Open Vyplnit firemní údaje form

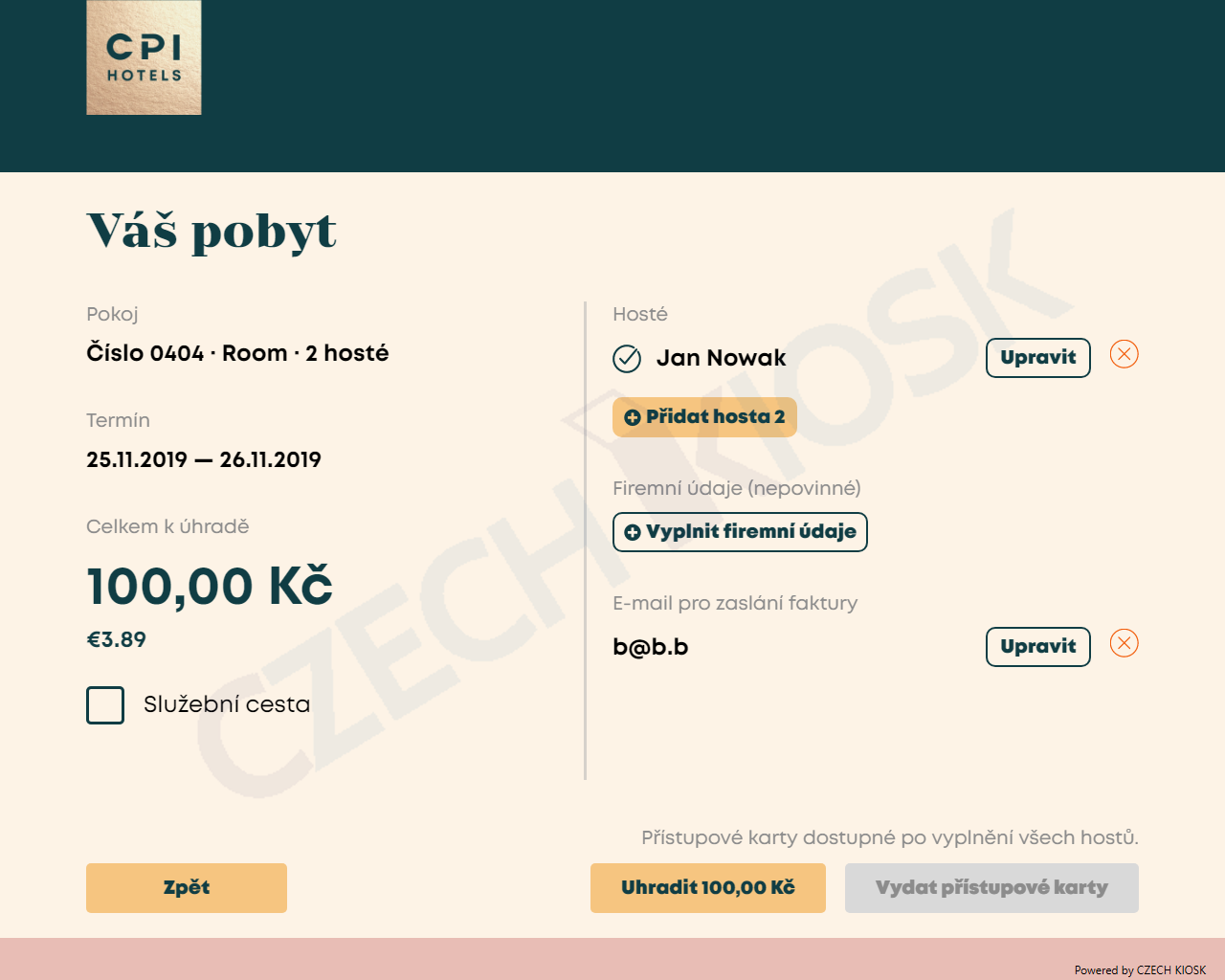(740, 532)
